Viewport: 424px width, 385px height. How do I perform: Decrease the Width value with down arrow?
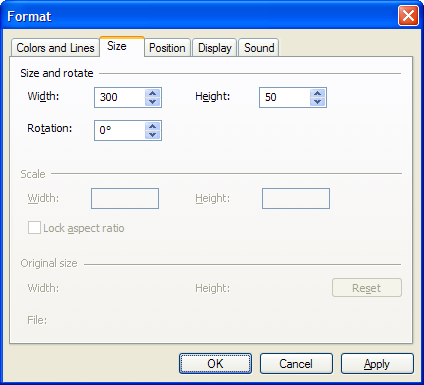tap(153, 102)
